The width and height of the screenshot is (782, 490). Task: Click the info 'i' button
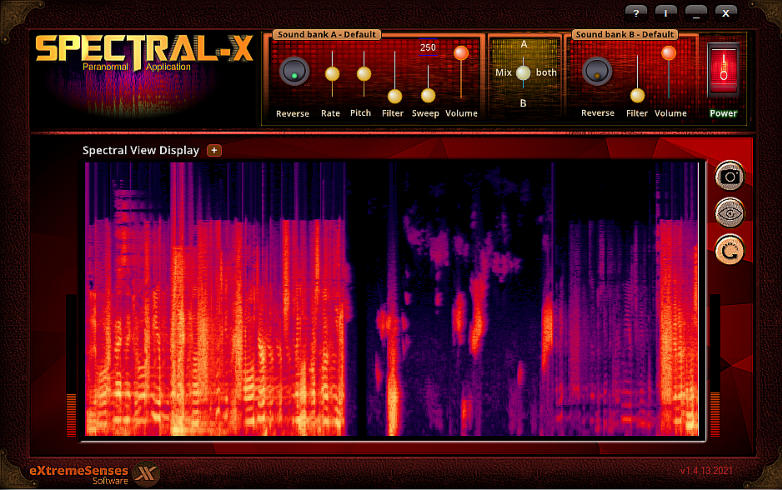(666, 13)
